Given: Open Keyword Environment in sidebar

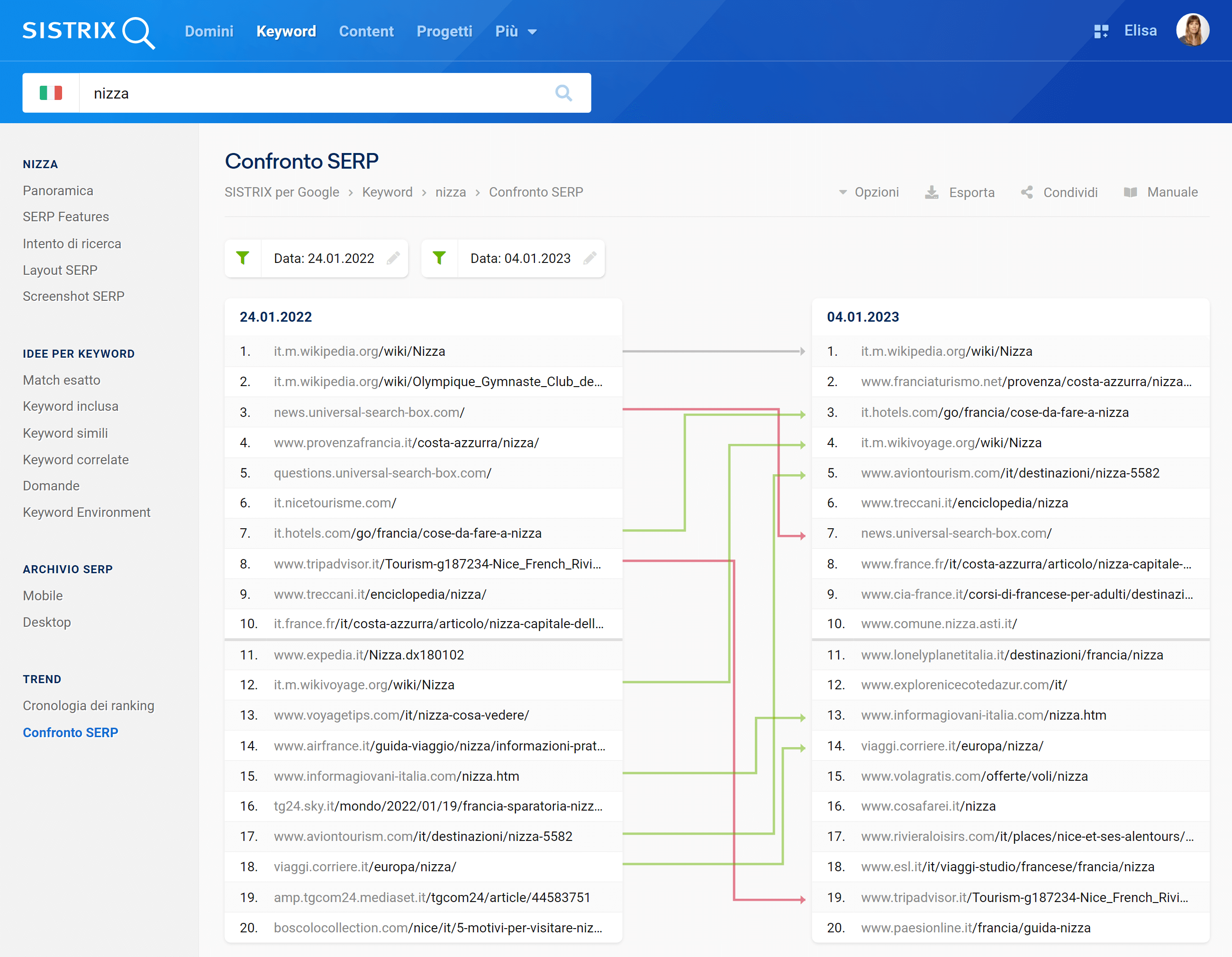Looking at the screenshot, I should 87,513.
